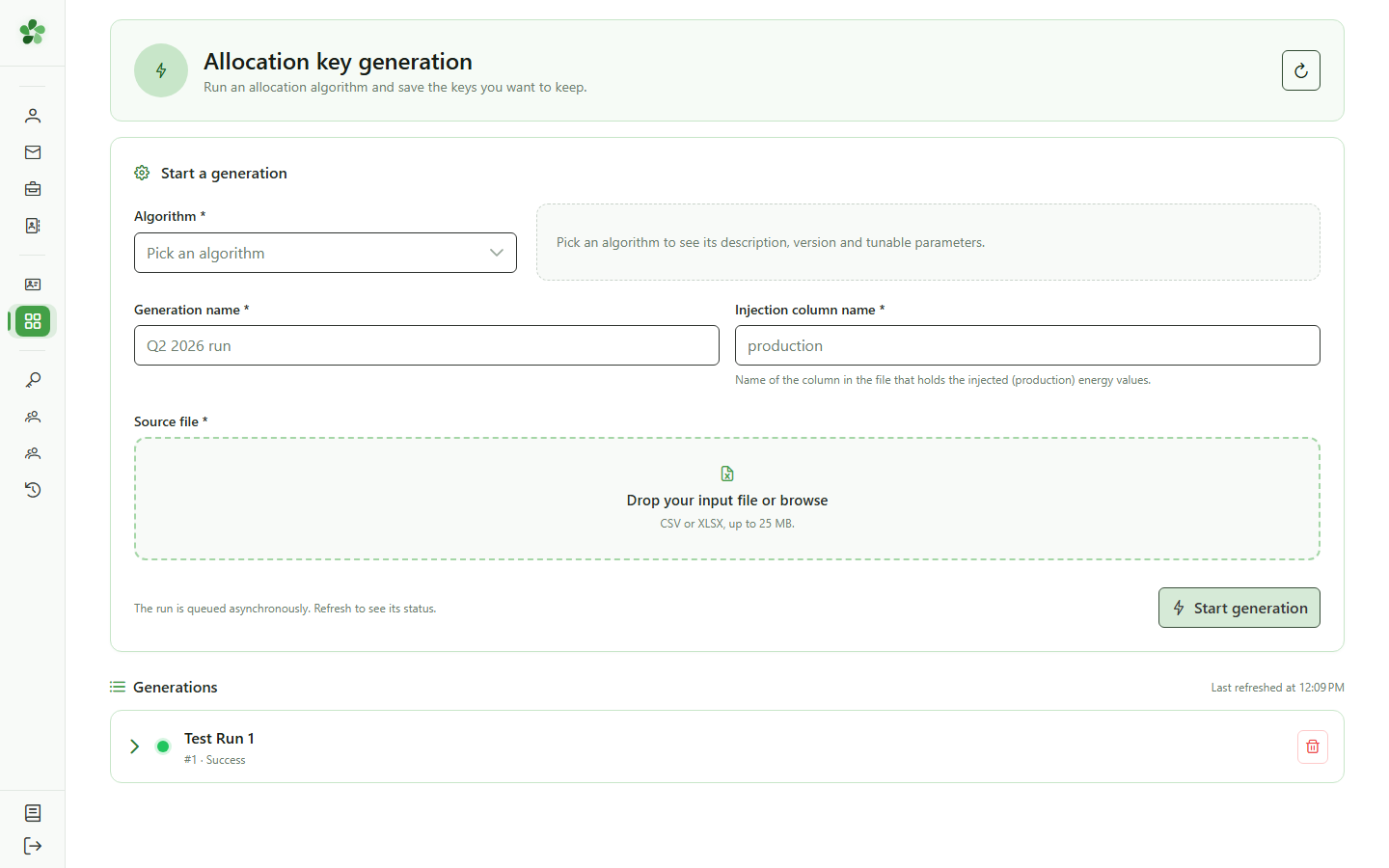Click the spreadsheet file icon in the drop zone
Viewport: 1389px width, 868px height.
click(x=727, y=474)
